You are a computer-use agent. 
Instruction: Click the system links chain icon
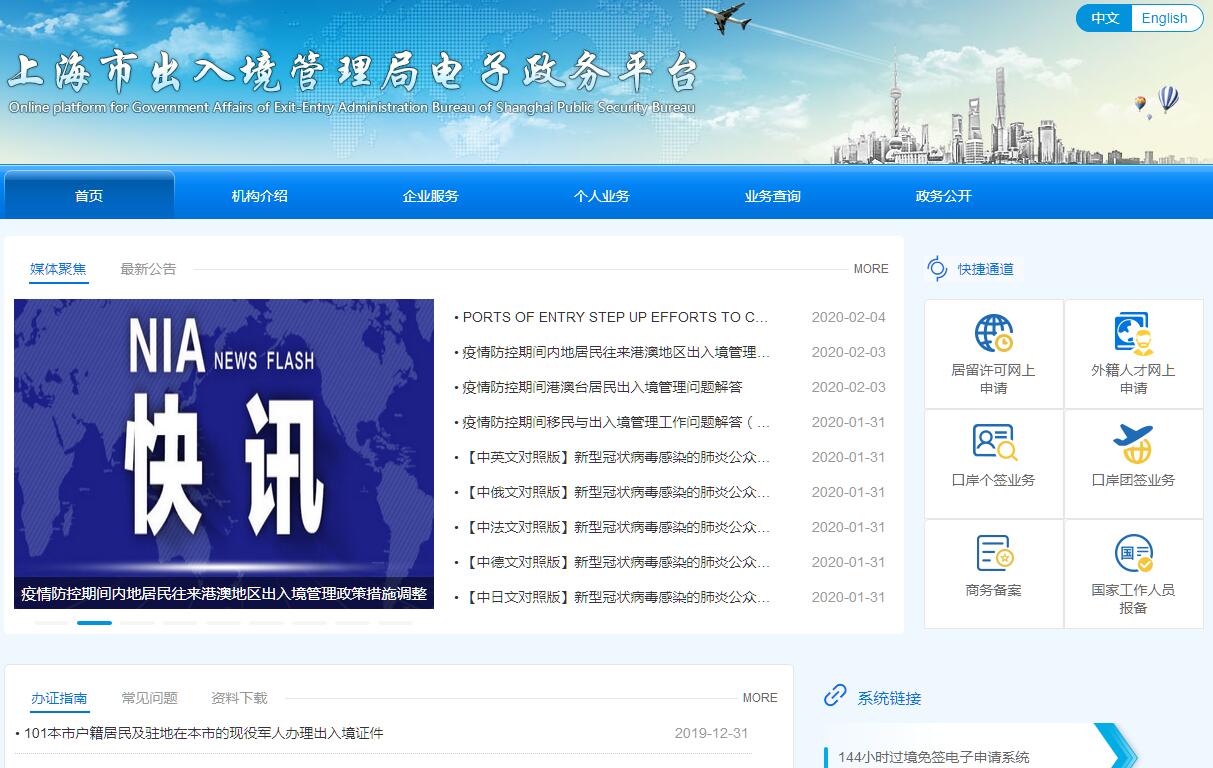pyautogui.click(x=835, y=696)
